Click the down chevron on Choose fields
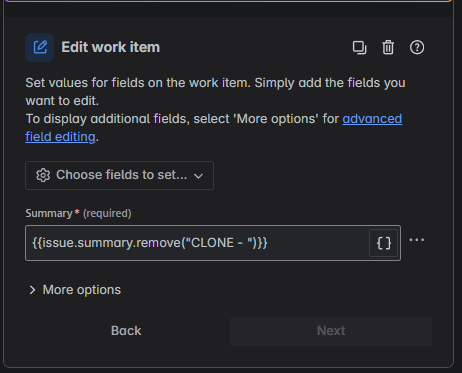 click(x=198, y=176)
